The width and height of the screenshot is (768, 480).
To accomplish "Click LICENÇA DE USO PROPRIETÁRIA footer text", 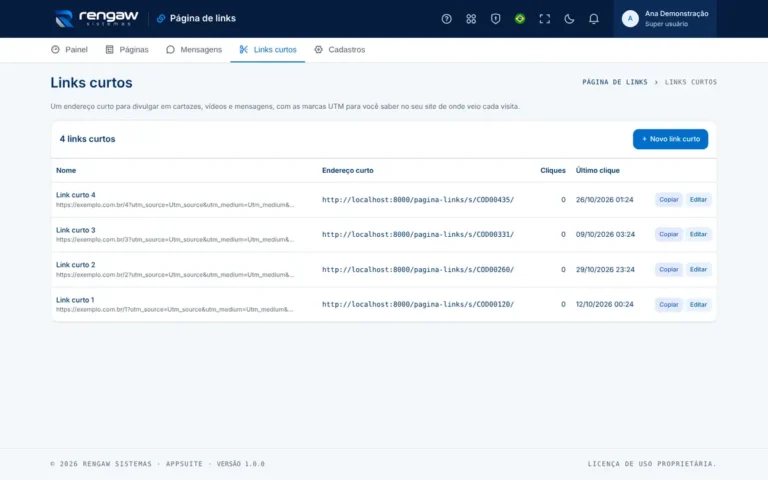I will pyautogui.click(x=652, y=464).
